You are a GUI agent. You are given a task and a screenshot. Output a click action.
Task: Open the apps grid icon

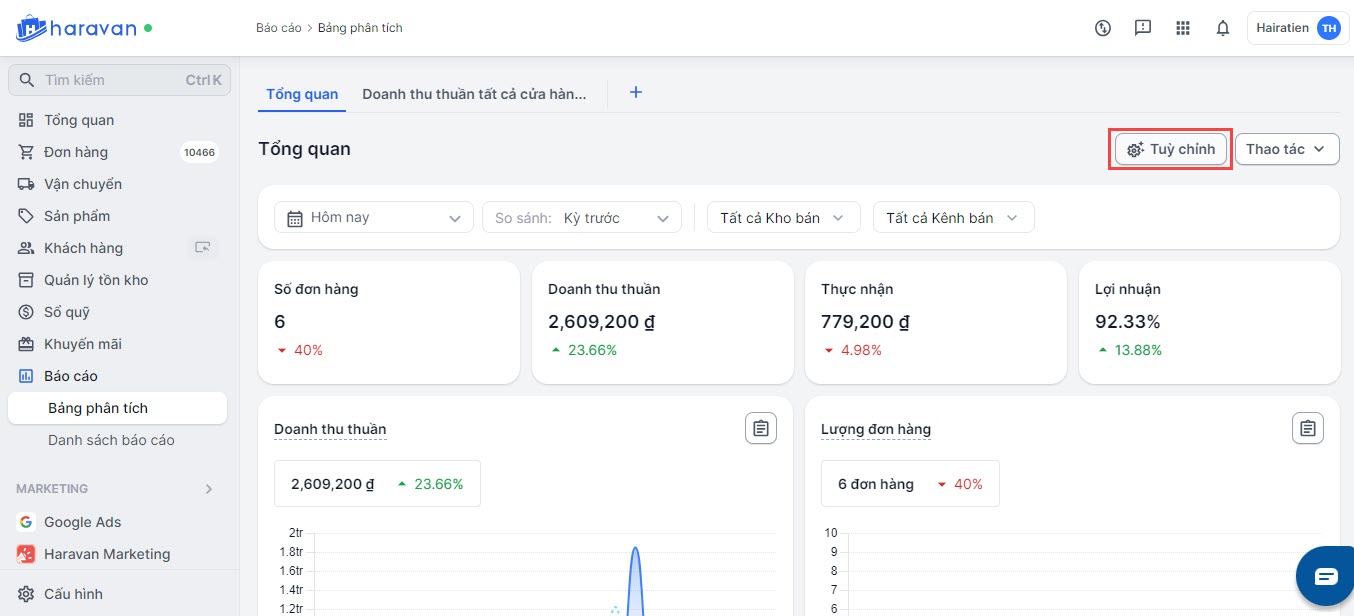coord(1183,28)
